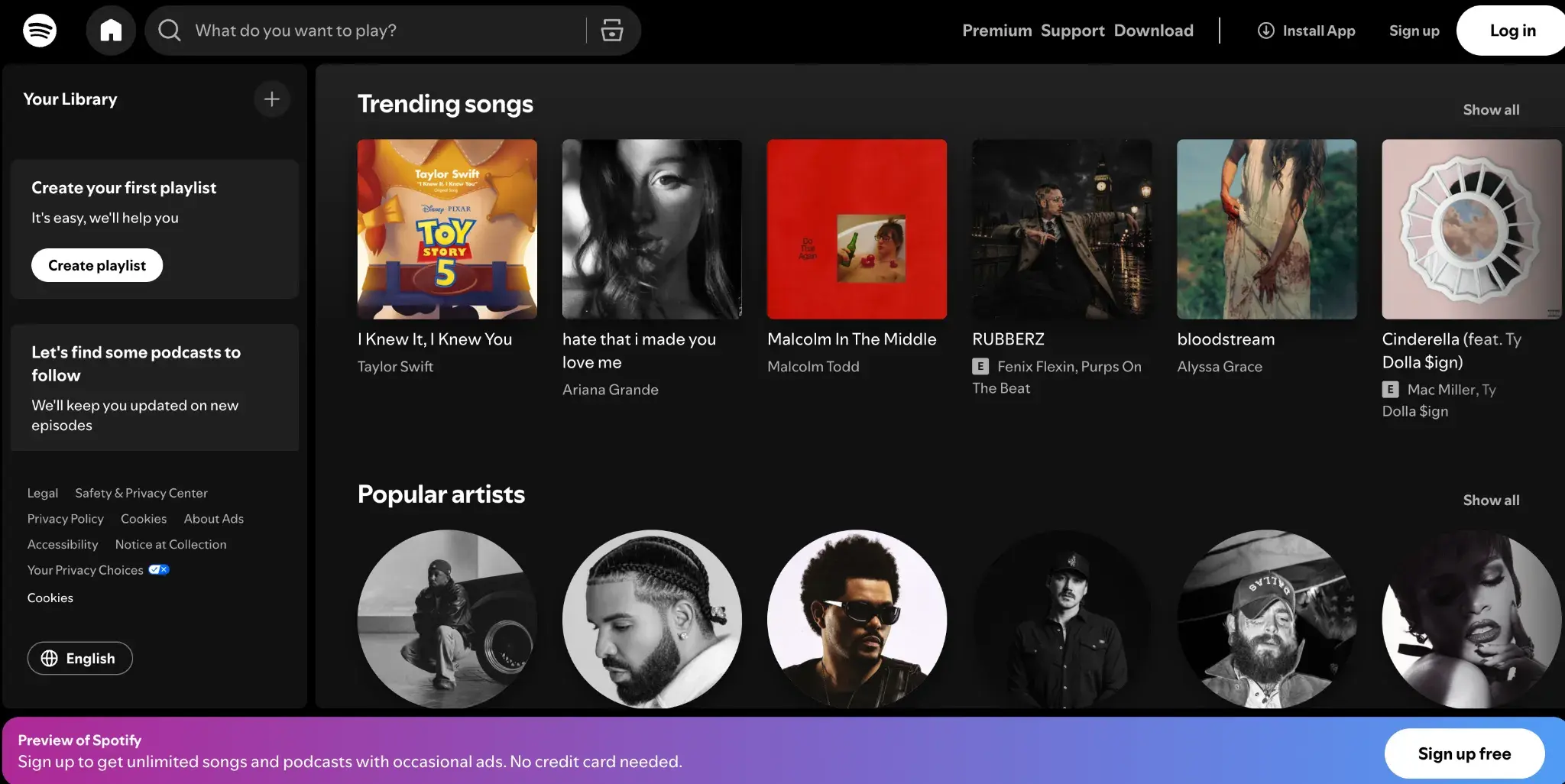Image resolution: width=1565 pixels, height=784 pixels.
Task: Open Safety & Privacy Center link
Action: 141,494
